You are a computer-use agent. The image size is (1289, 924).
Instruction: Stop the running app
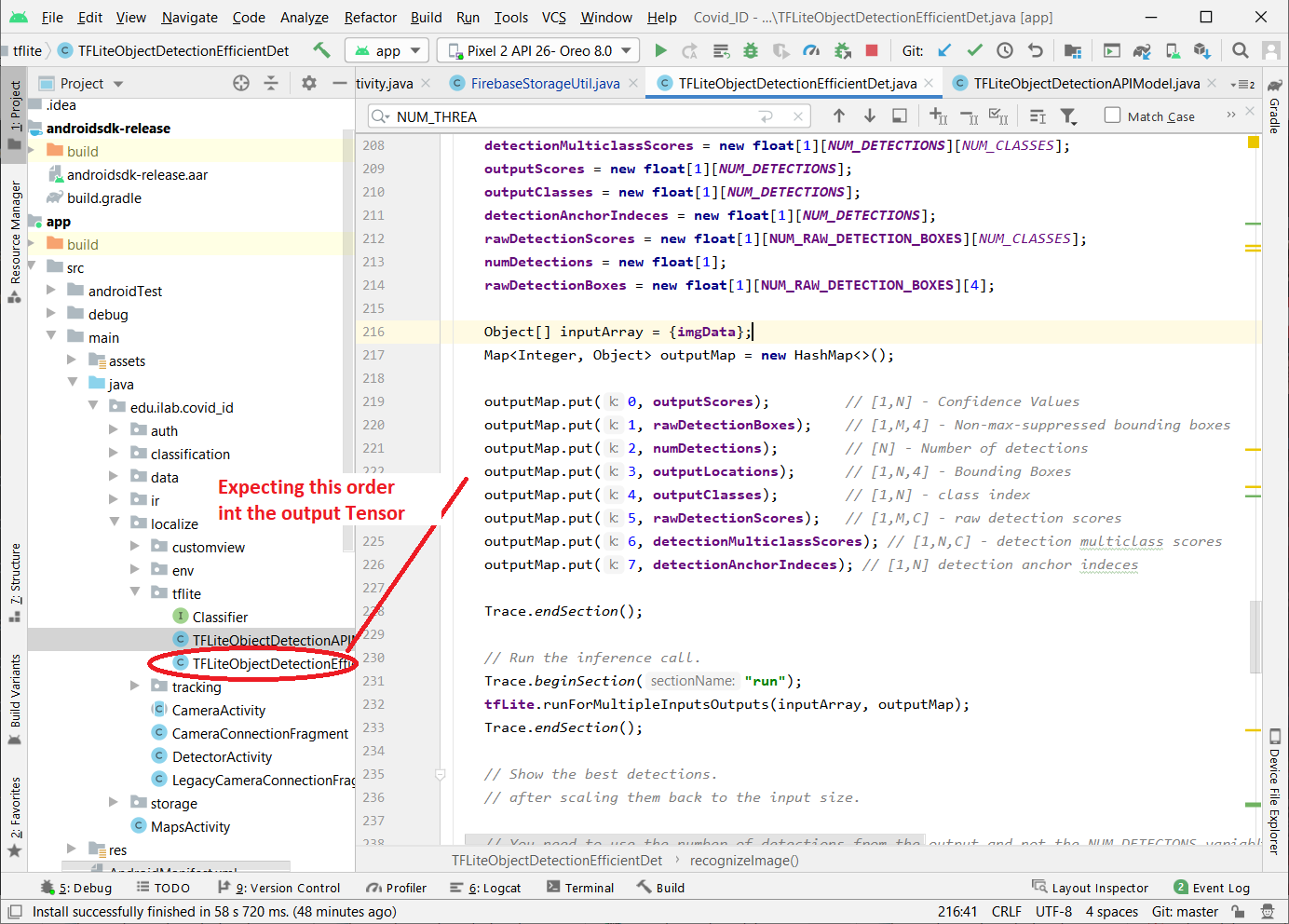871,50
